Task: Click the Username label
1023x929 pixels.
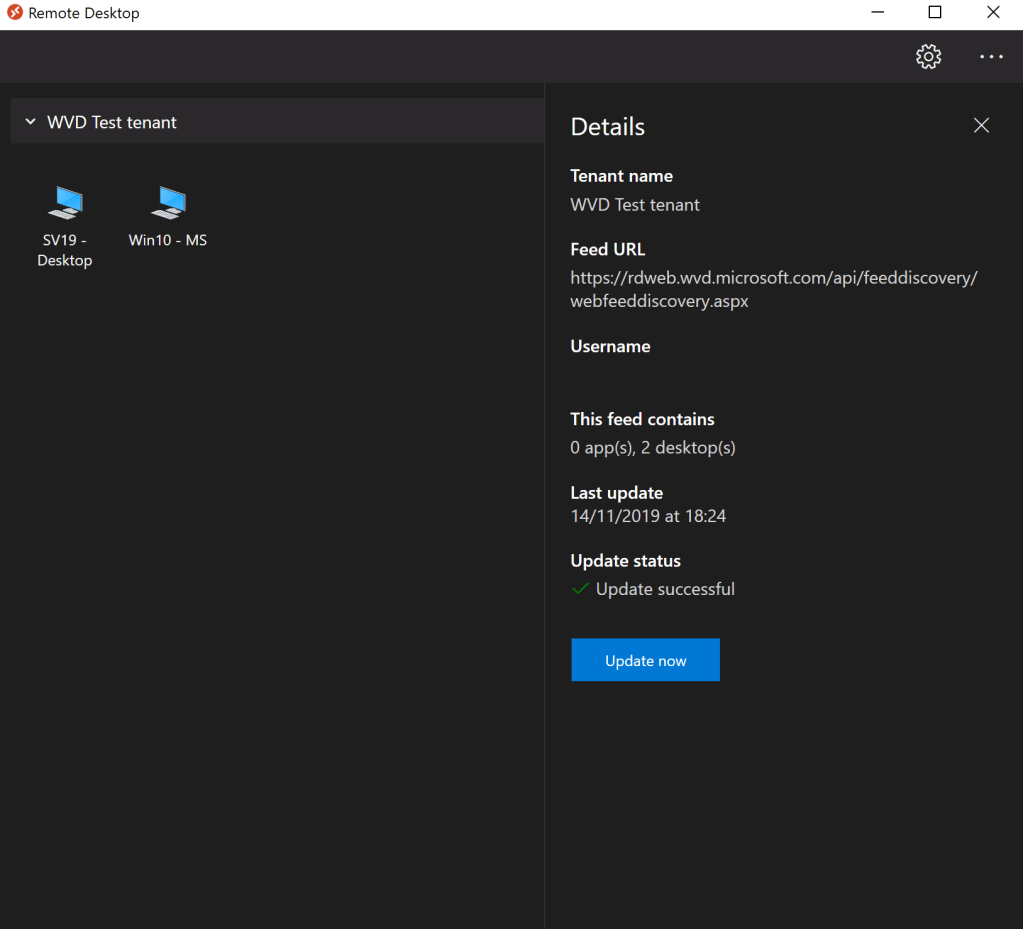Action: 610,346
